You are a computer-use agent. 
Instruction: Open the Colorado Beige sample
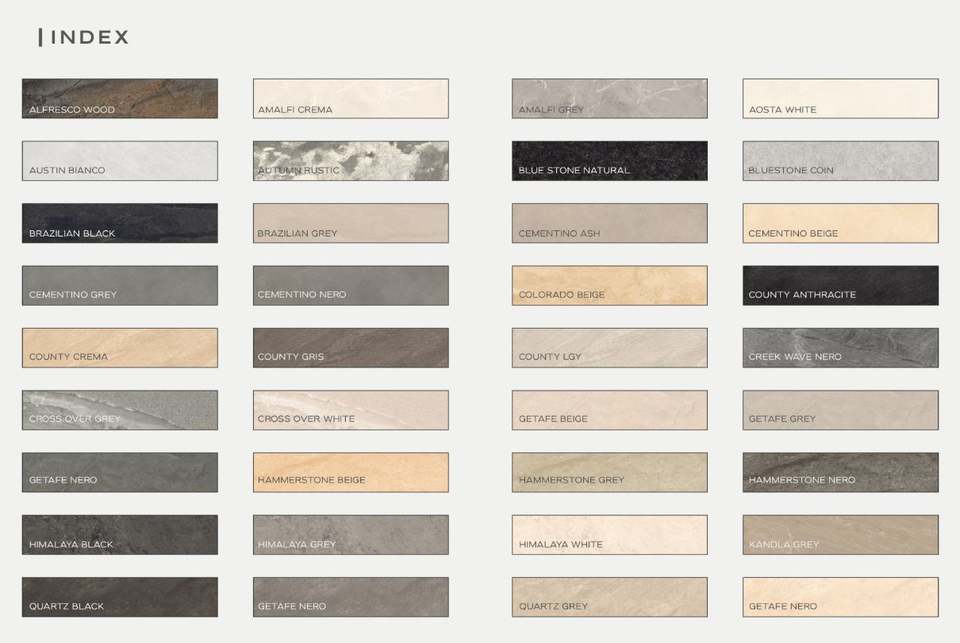point(610,285)
